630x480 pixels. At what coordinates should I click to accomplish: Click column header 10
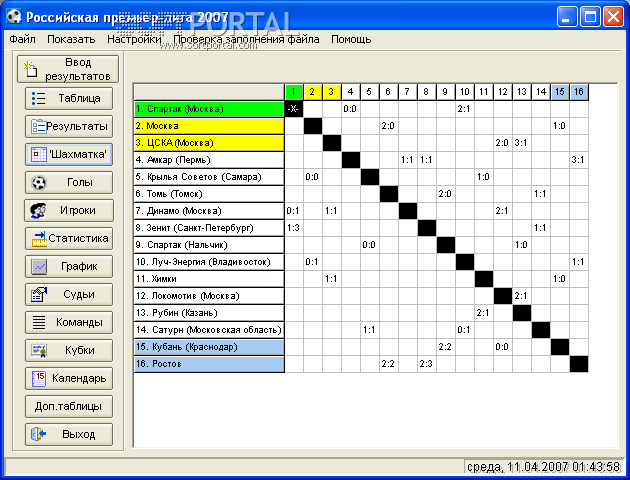pyautogui.click(x=464, y=92)
